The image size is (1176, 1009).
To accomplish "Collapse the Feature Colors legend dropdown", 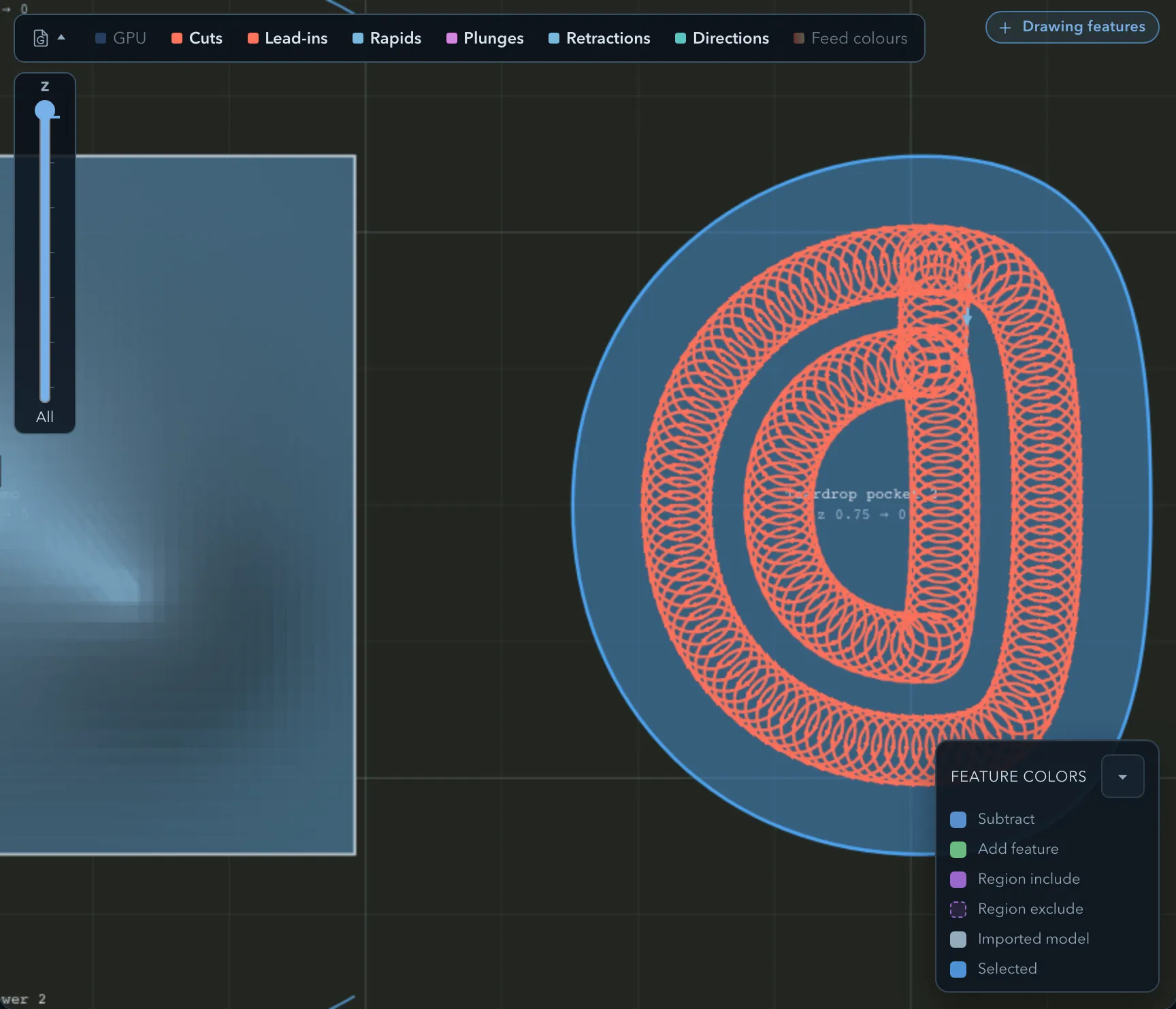I will pyautogui.click(x=1122, y=777).
